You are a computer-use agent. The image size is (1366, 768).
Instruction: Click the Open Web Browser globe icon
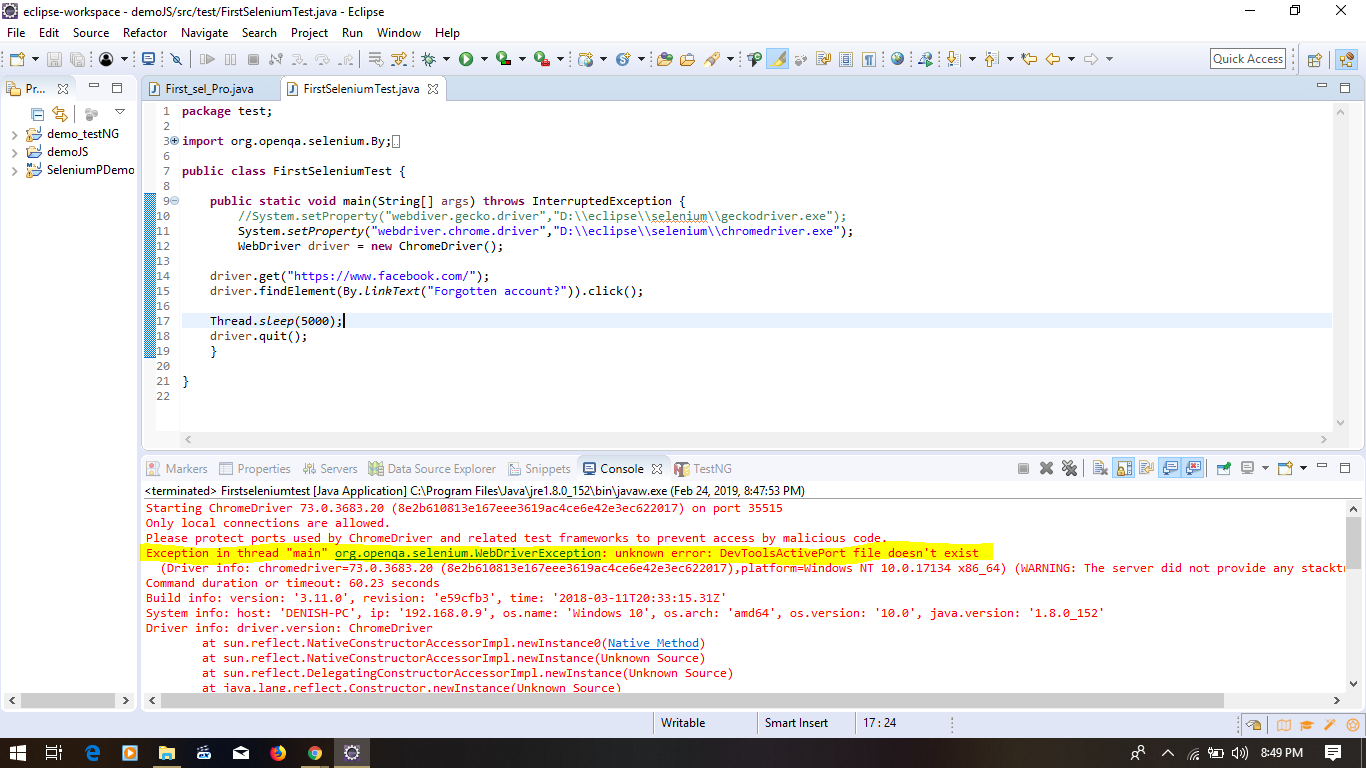coord(897,59)
